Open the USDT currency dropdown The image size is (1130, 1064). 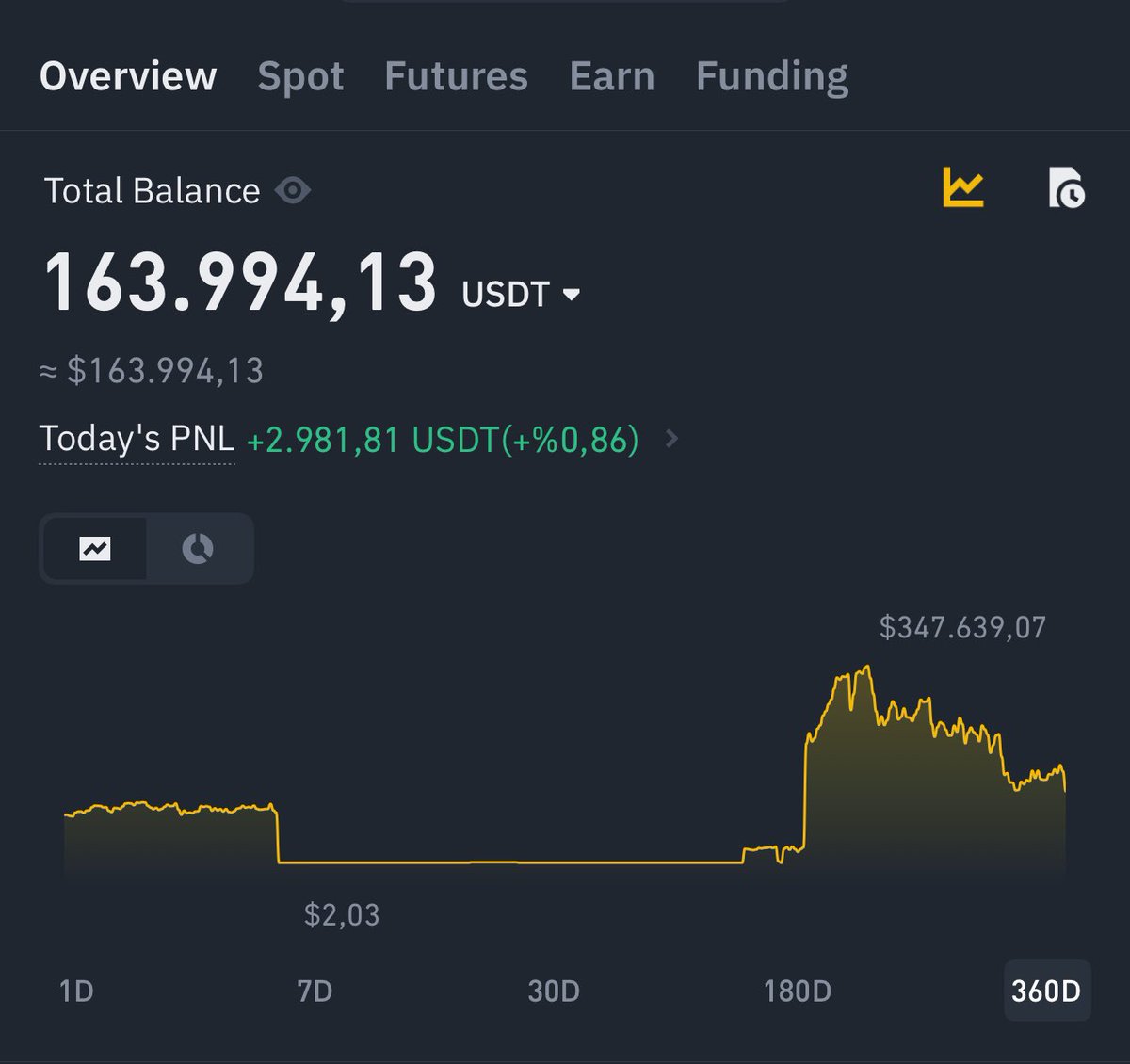pos(522,293)
